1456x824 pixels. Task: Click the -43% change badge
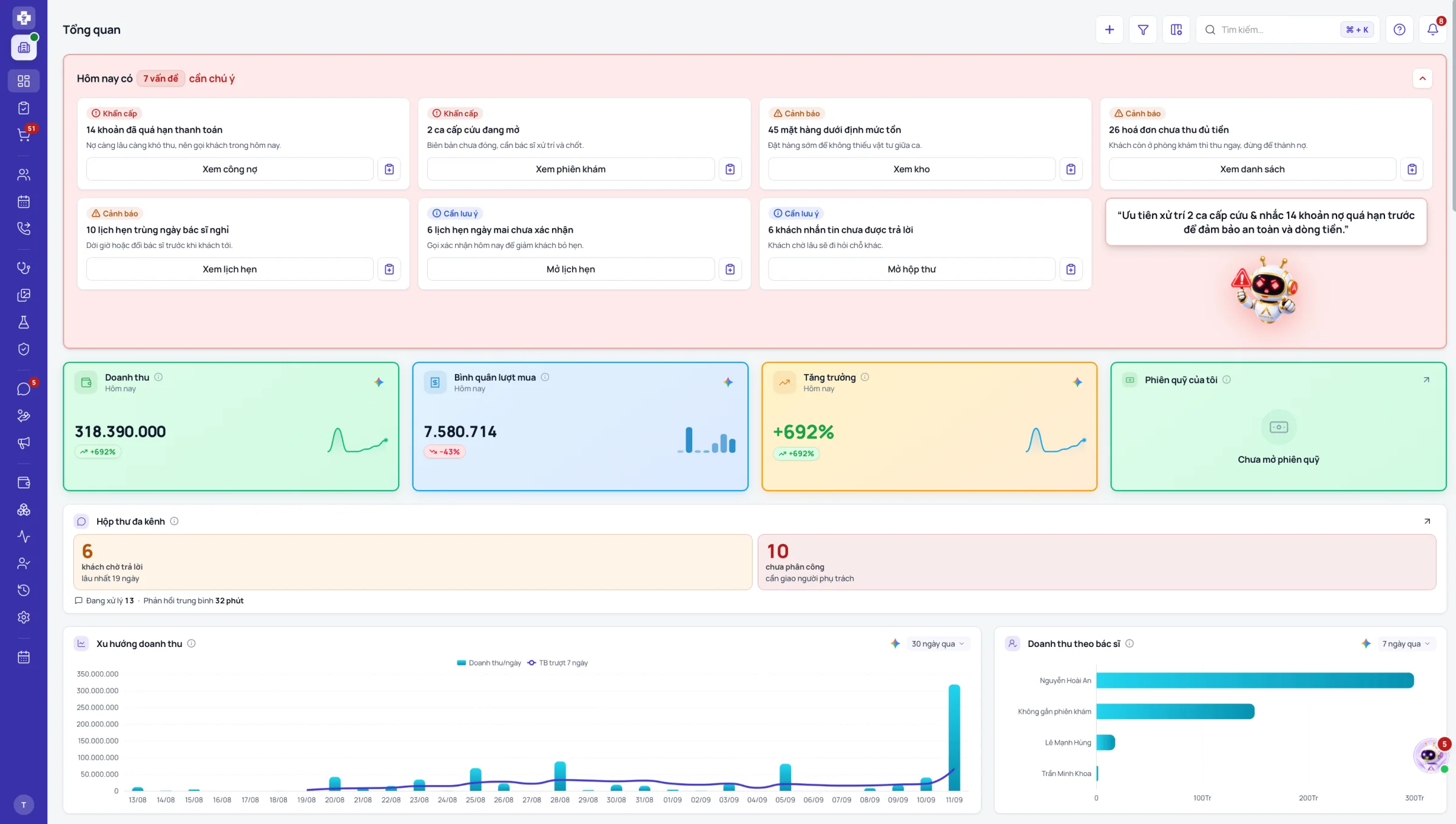[445, 452]
